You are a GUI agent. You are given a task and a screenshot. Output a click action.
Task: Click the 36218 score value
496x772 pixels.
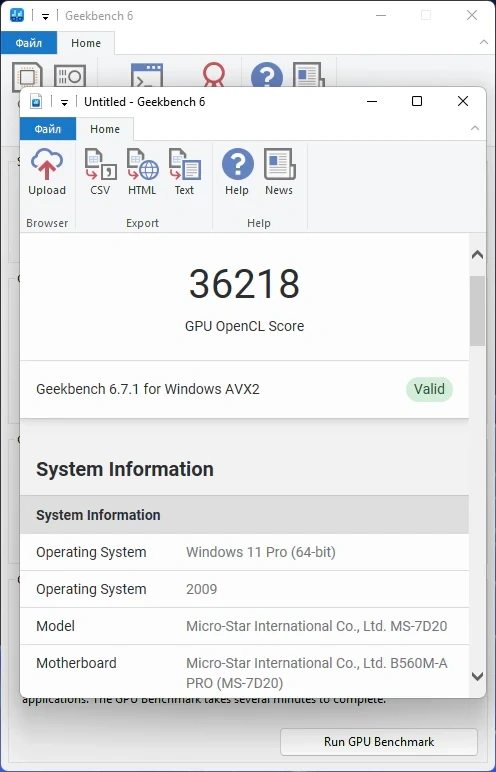[244, 284]
